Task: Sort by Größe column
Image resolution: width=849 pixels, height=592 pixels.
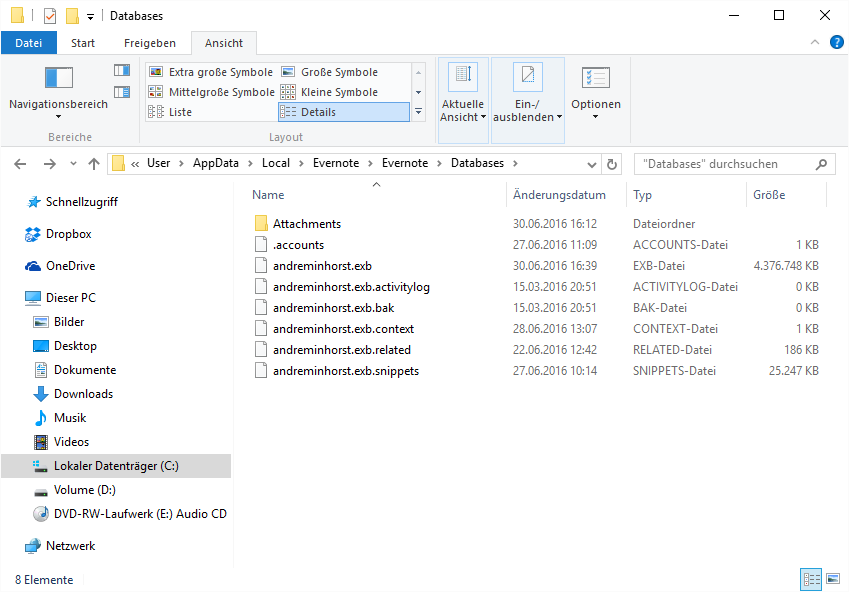Action: click(769, 195)
